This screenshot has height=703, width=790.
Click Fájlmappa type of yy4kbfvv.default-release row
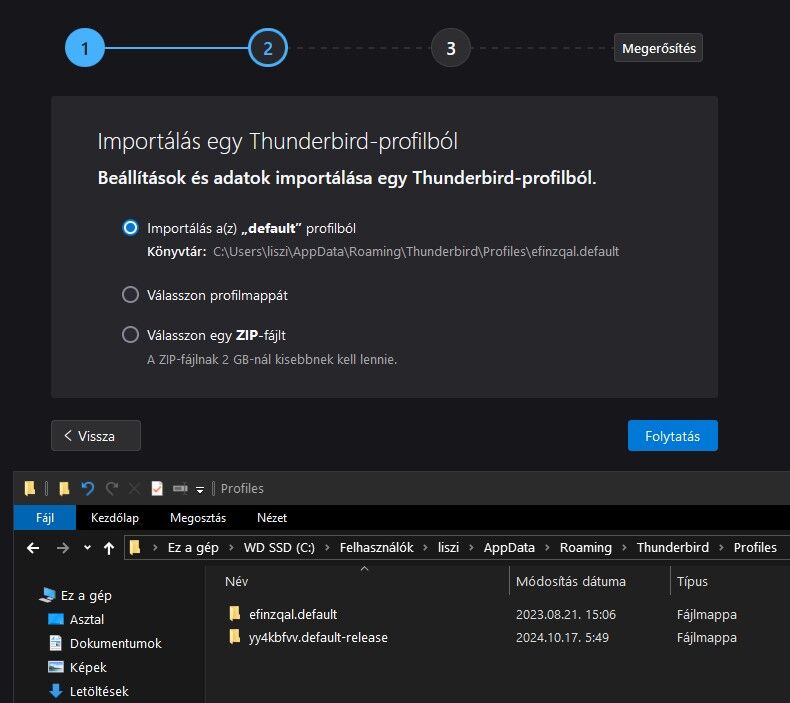pos(706,637)
